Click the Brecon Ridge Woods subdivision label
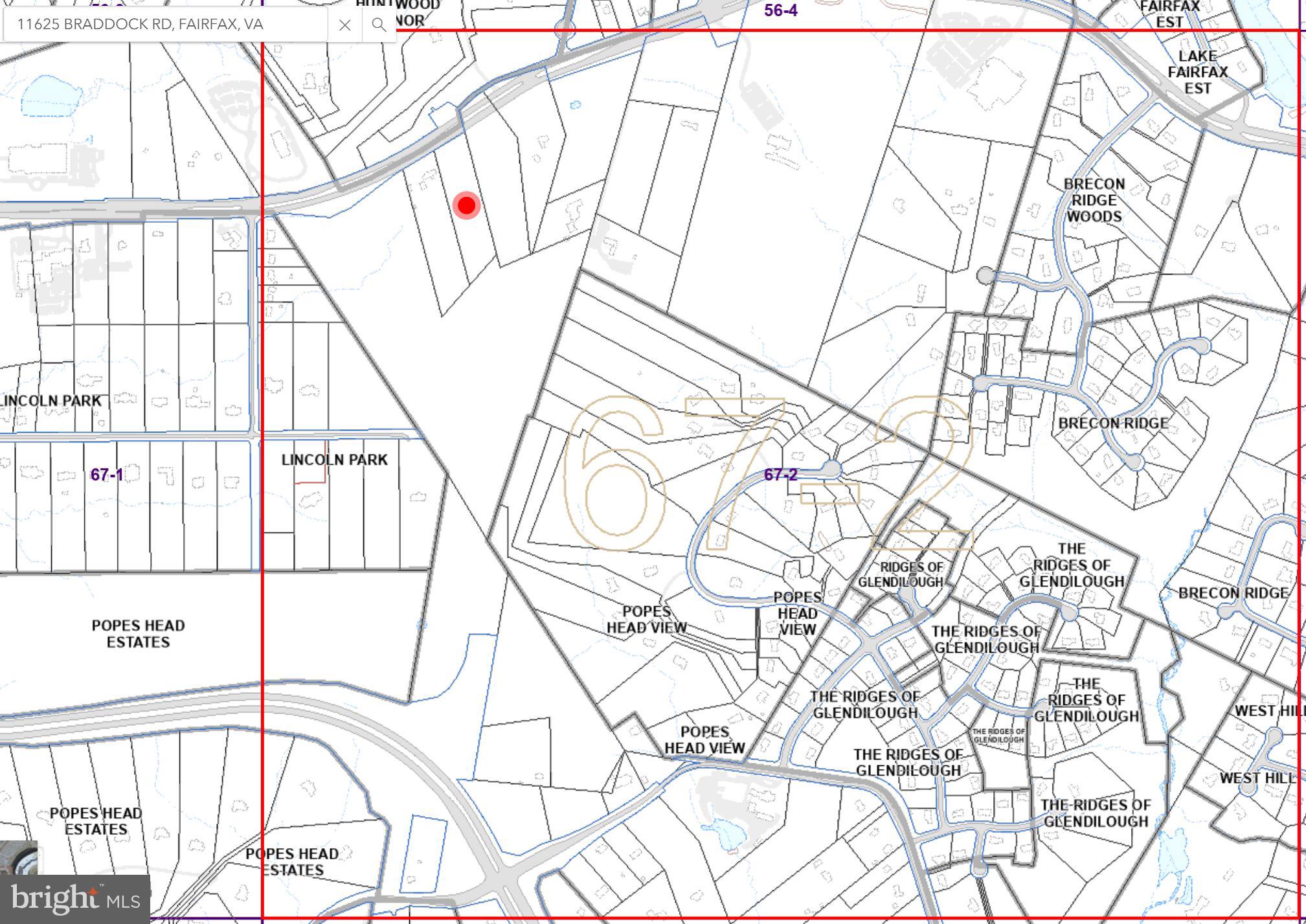The image size is (1306, 924). (x=1094, y=200)
